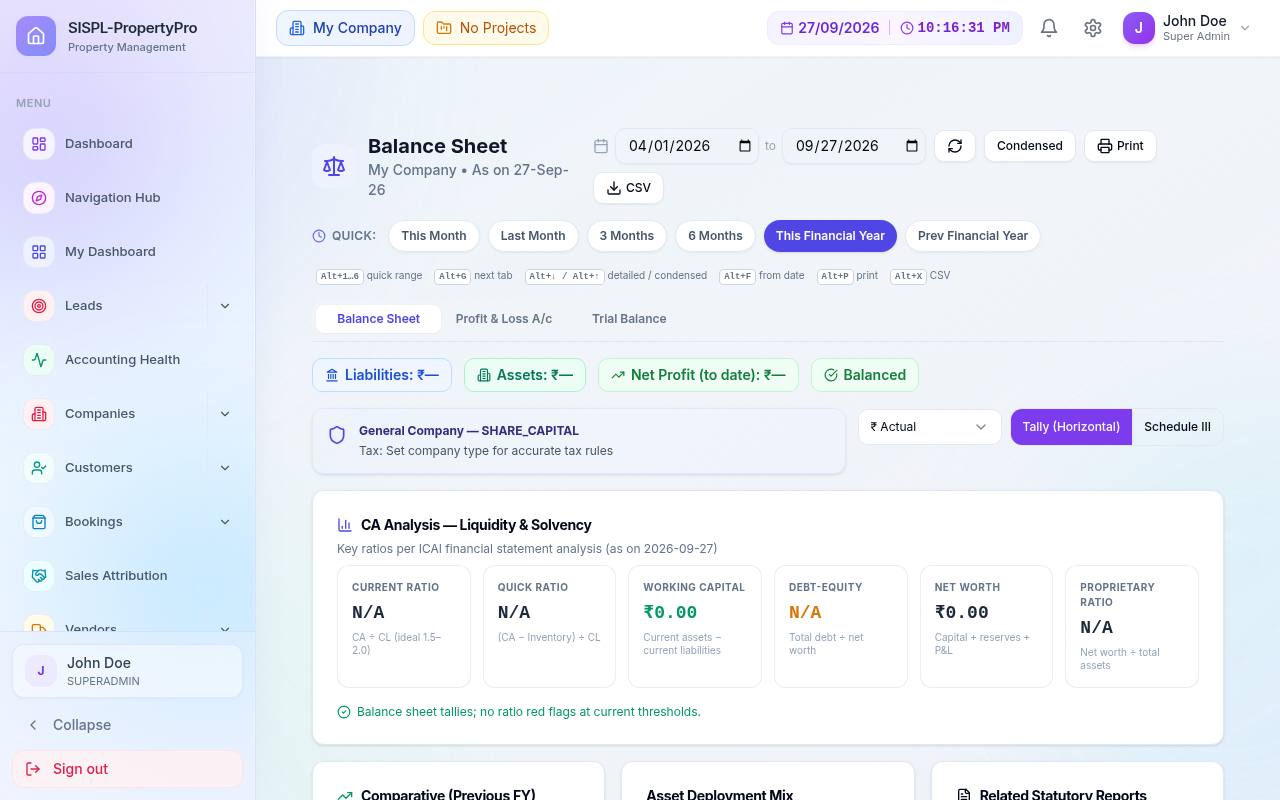Click the Balanced status chip
Image resolution: width=1280 pixels, height=800 pixels.
(x=865, y=375)
